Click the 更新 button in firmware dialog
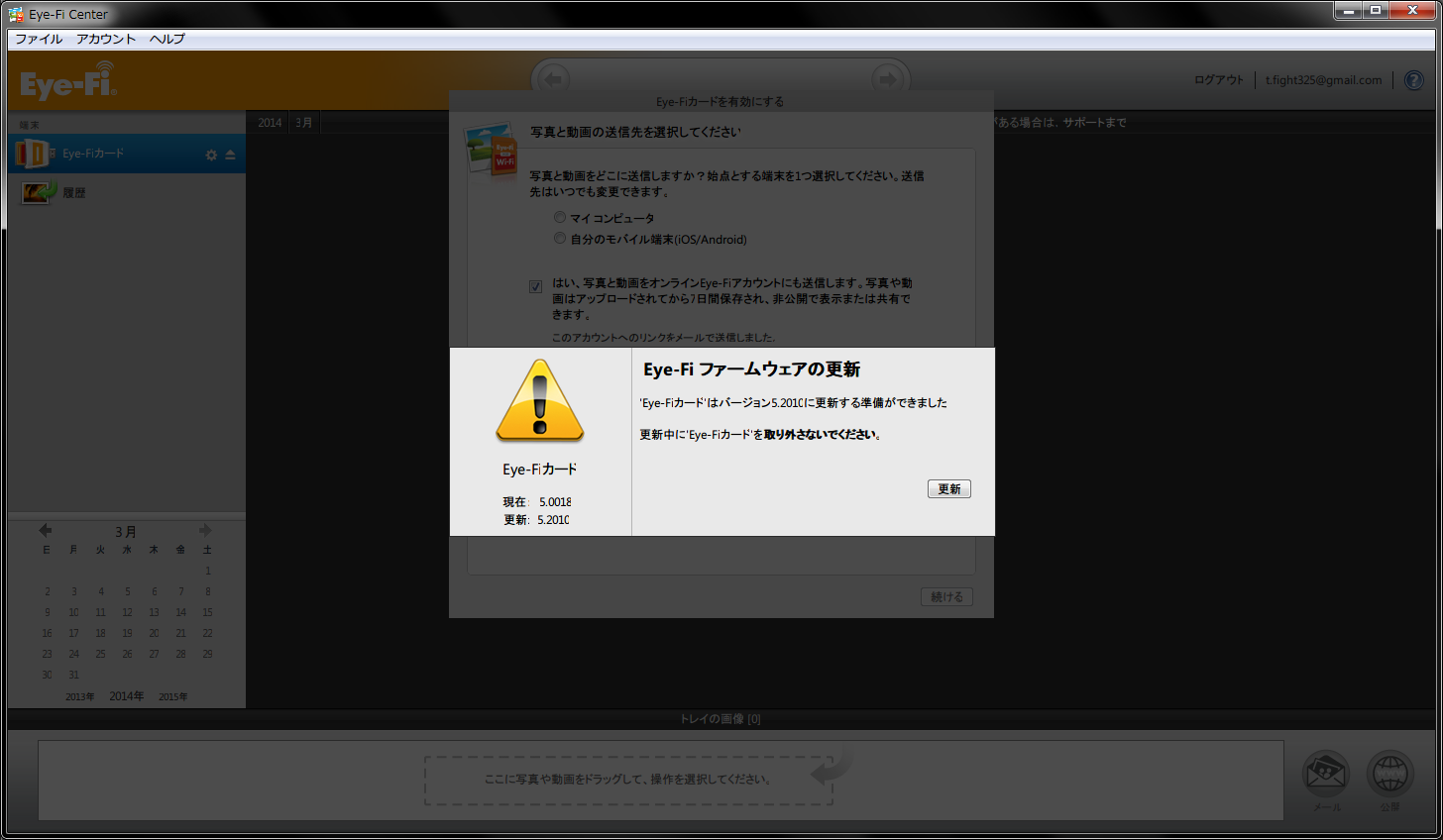The height and width of the screenshot is (840, 1443). [948, 489]
